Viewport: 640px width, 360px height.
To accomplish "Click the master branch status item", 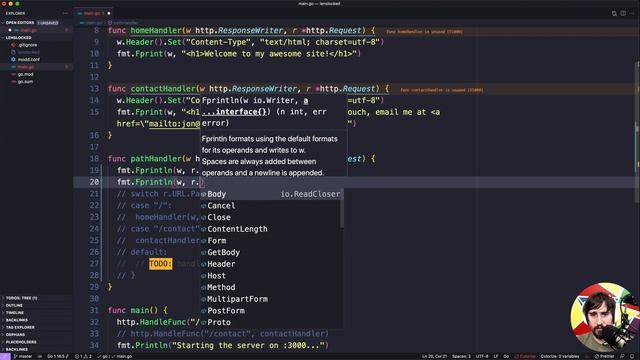I will [23, 356].
